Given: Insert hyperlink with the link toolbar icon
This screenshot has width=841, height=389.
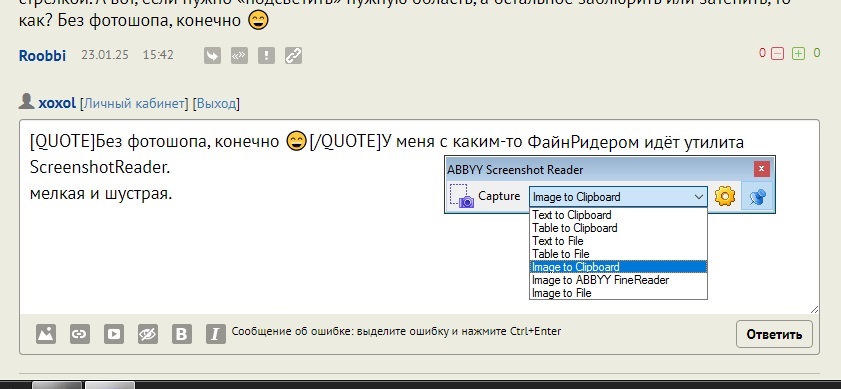Looking at the screenshot, I should 80,334.
